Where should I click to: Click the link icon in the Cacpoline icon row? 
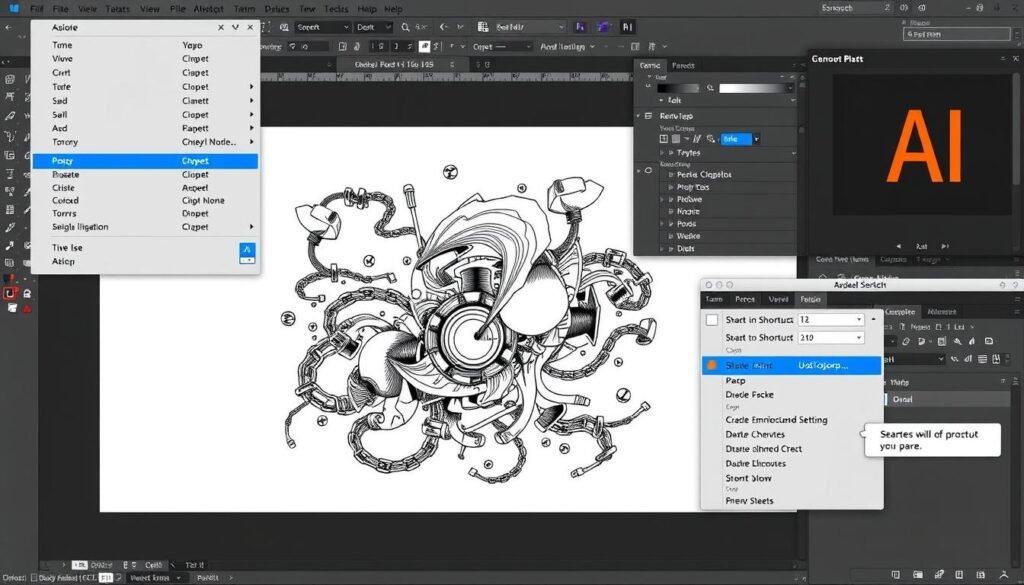pos(906,341)
